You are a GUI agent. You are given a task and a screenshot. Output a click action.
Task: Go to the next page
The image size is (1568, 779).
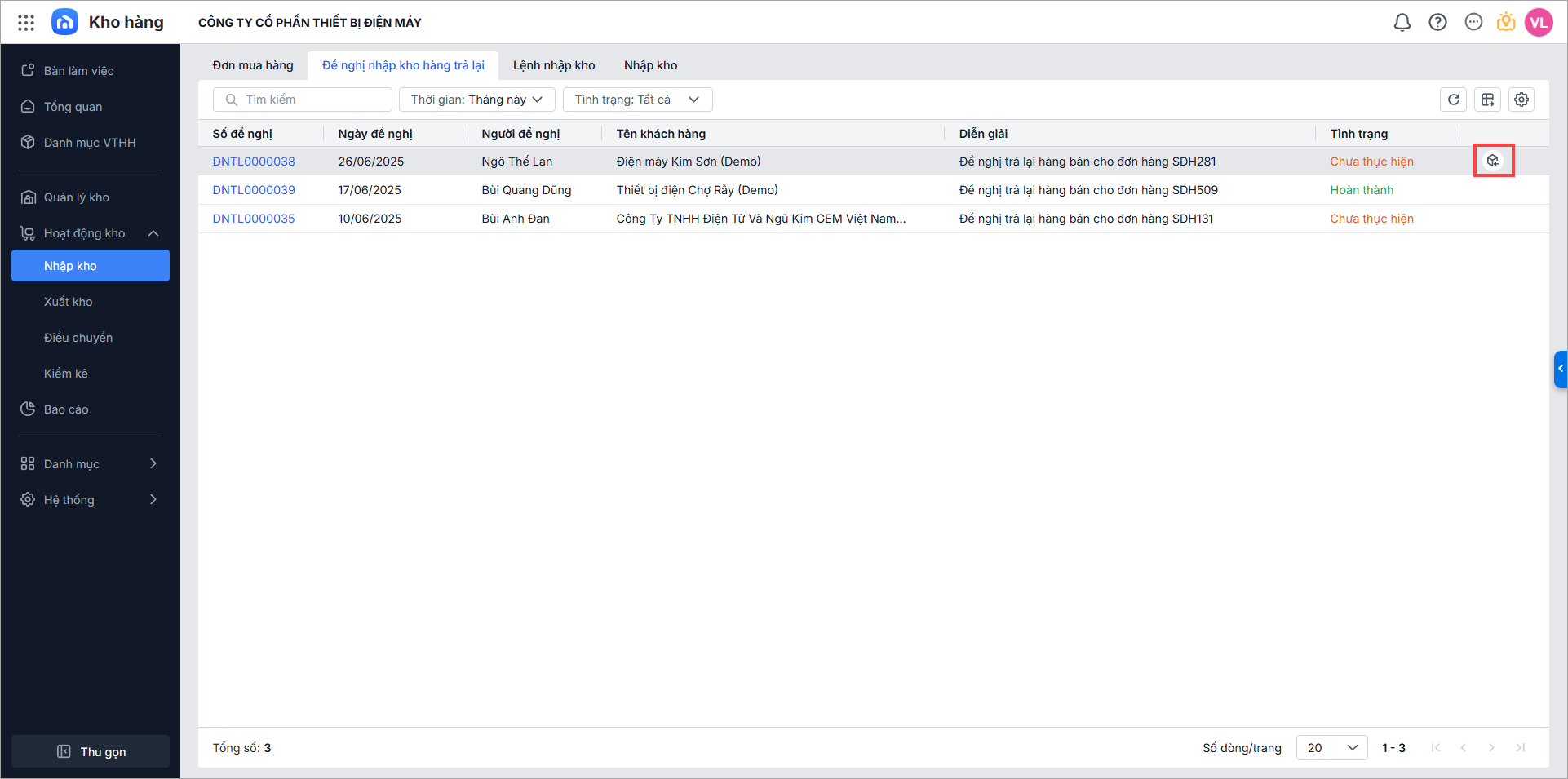tap(1491, 748)
